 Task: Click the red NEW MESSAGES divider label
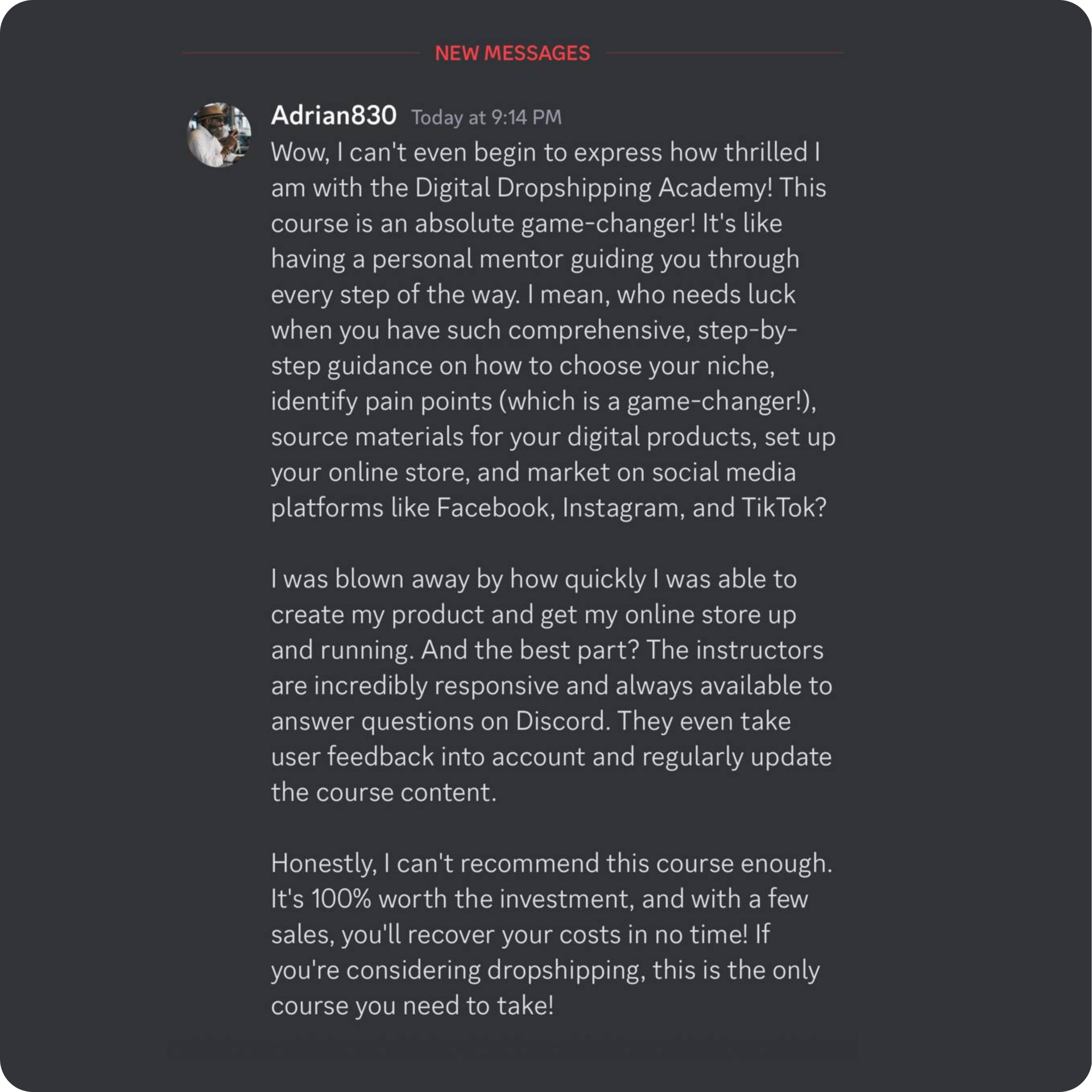click(x=512, y=53)
